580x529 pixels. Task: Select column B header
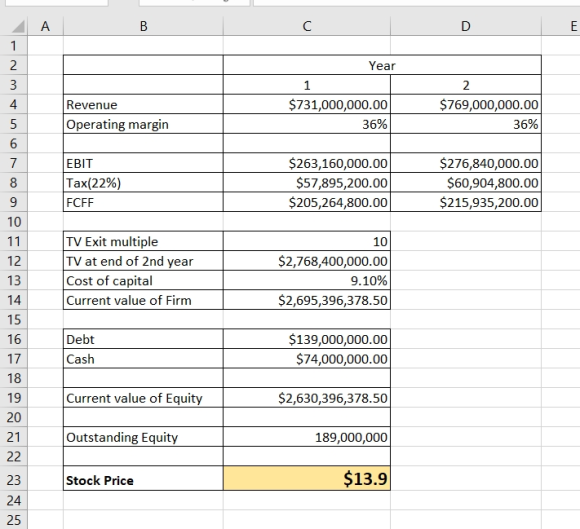[144, 26]
